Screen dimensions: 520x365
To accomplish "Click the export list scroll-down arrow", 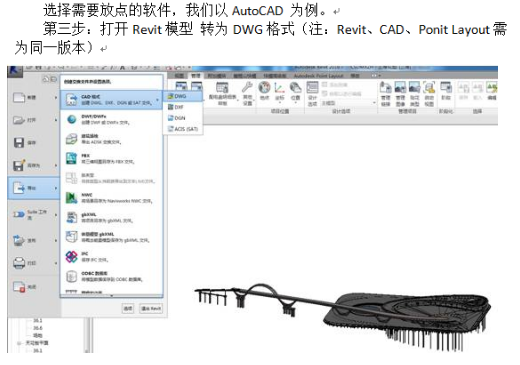I will [111, 296].
